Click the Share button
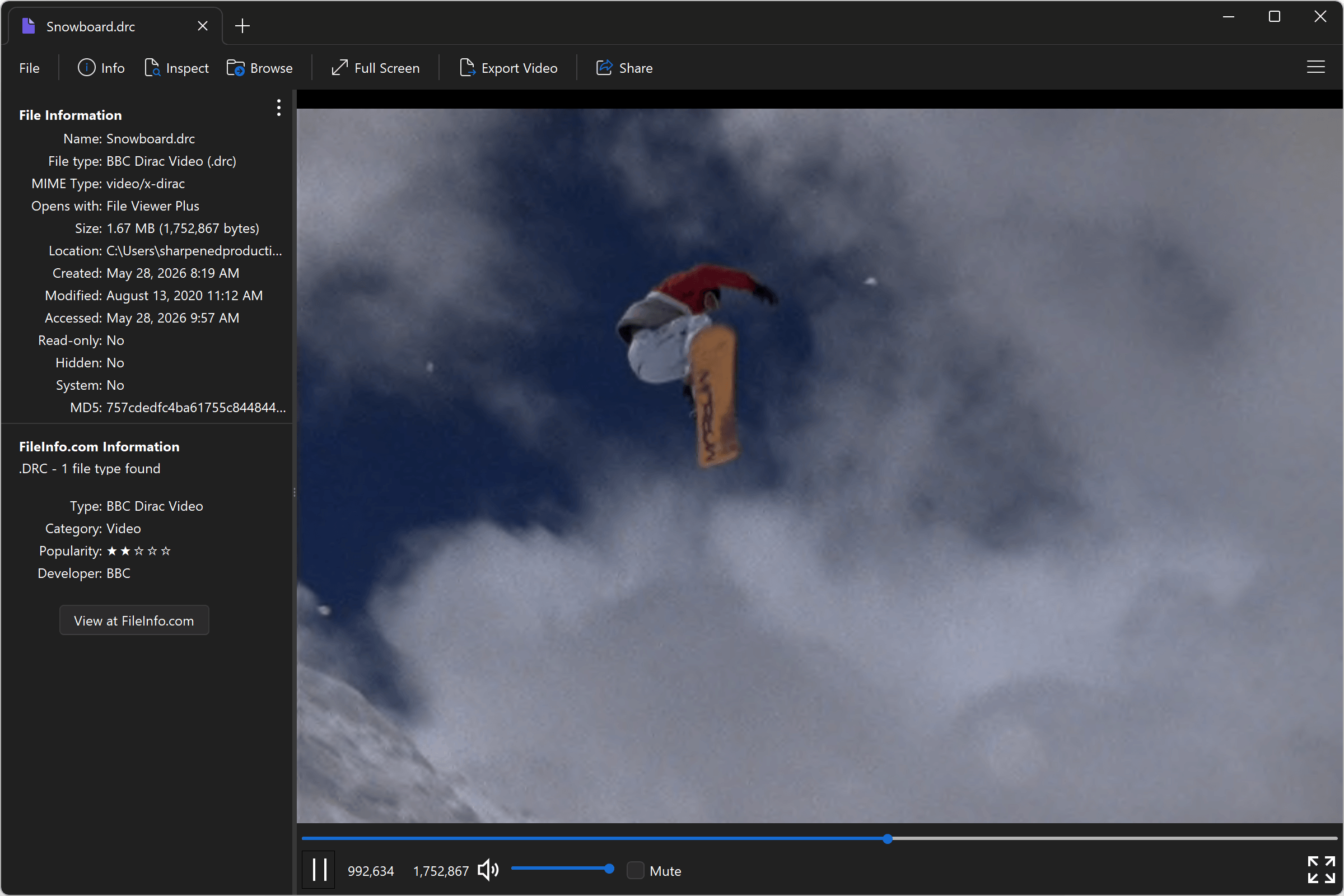 click(624, 68)
